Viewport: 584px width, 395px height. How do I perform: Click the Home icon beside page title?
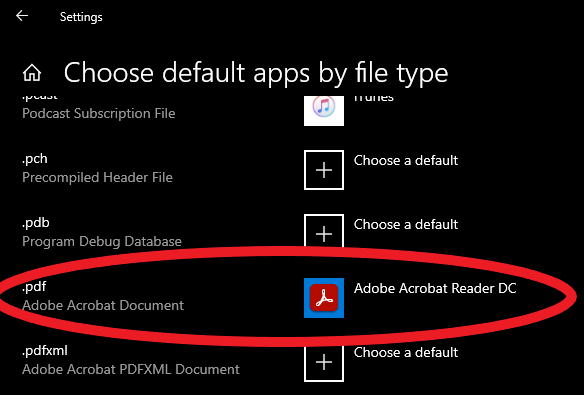click(32, 73)
